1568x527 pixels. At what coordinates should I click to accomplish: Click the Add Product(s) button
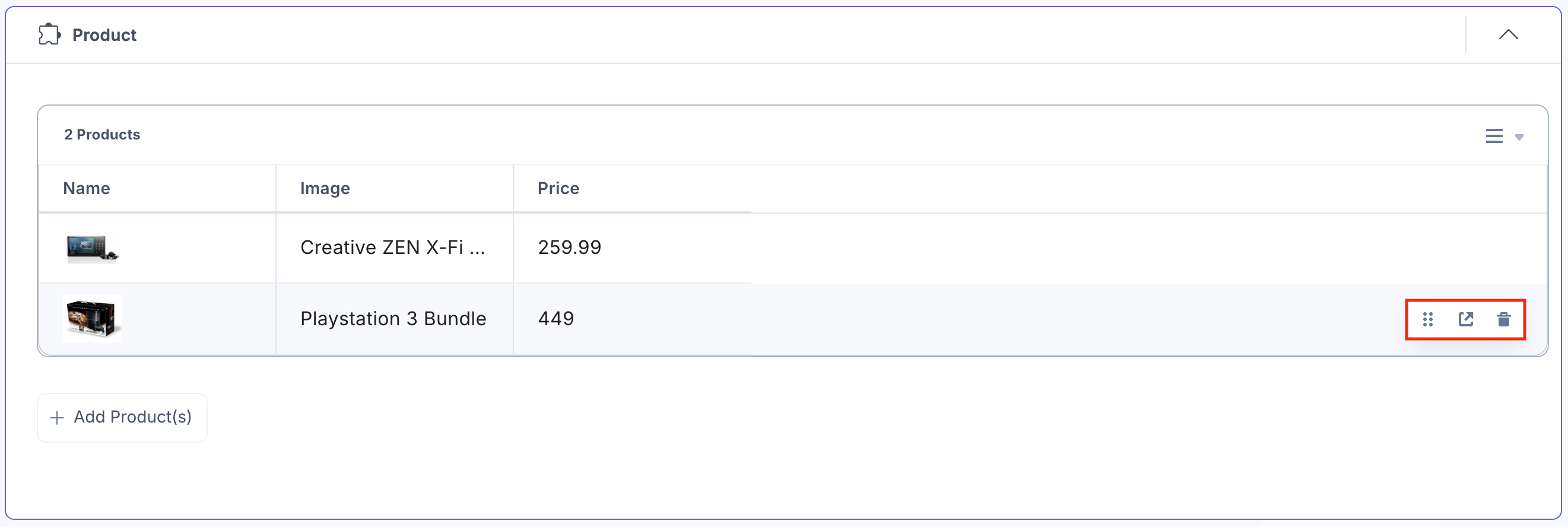click(x=122, y=417)
